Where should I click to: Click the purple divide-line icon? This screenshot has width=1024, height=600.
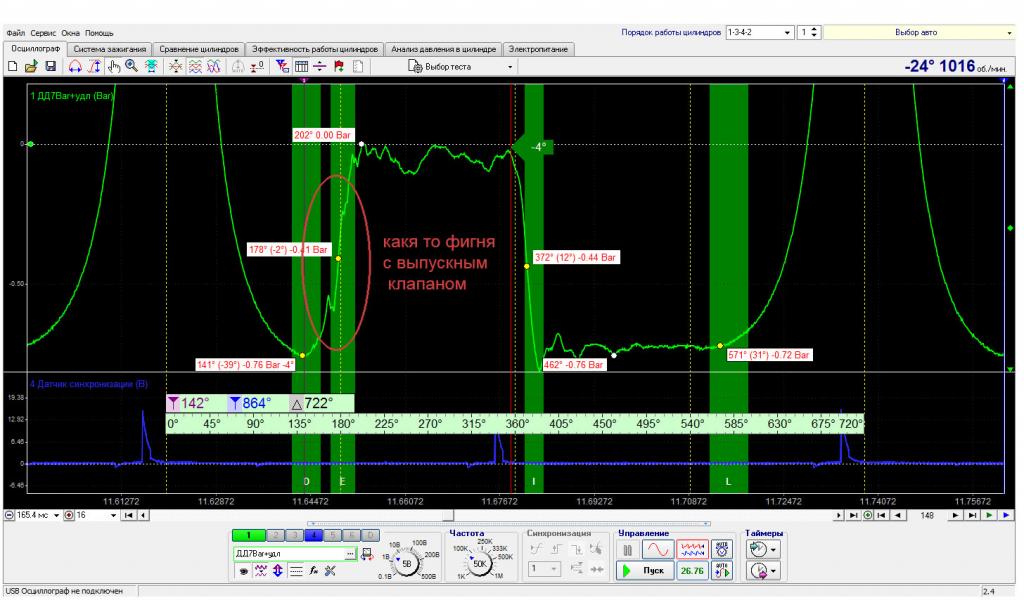pos(320,67)
